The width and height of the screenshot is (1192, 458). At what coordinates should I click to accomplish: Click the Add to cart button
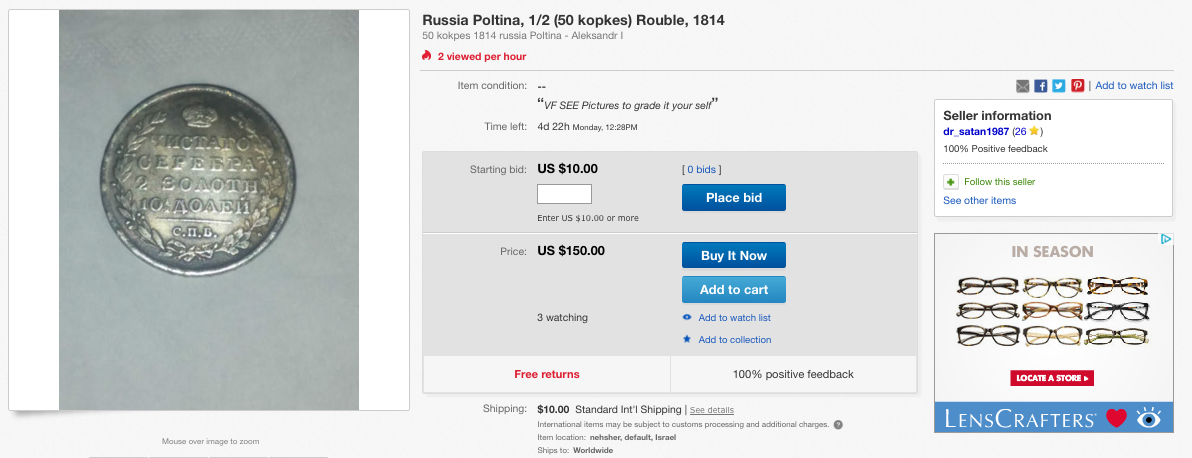click(734, 290)
